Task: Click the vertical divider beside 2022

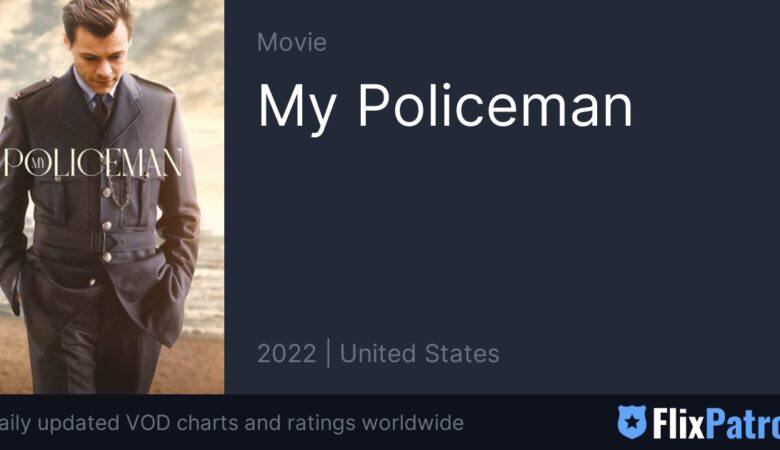Action: coord(328,354)
